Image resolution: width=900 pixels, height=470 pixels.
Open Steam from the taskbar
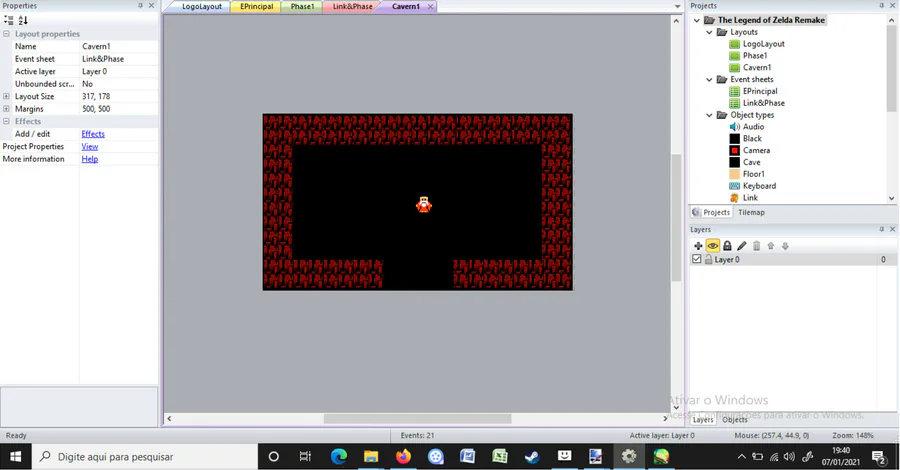532,457
